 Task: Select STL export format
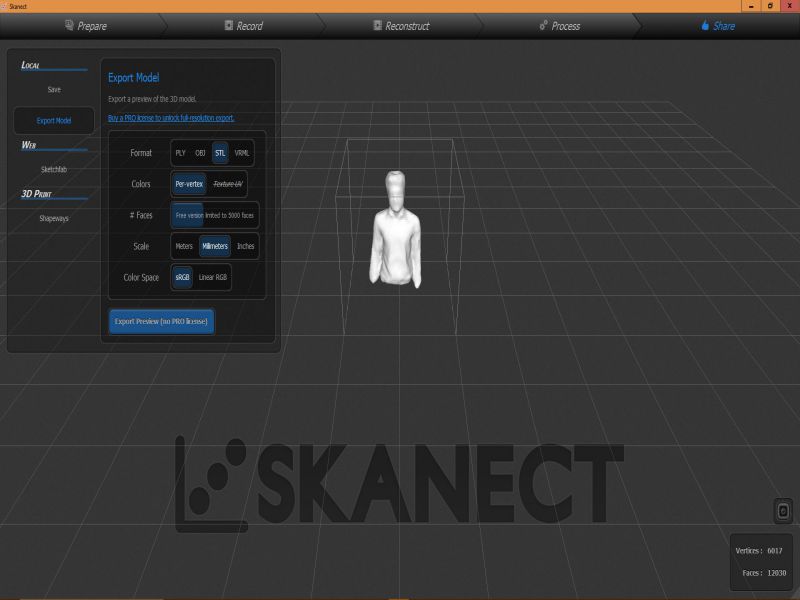point(220,153)
